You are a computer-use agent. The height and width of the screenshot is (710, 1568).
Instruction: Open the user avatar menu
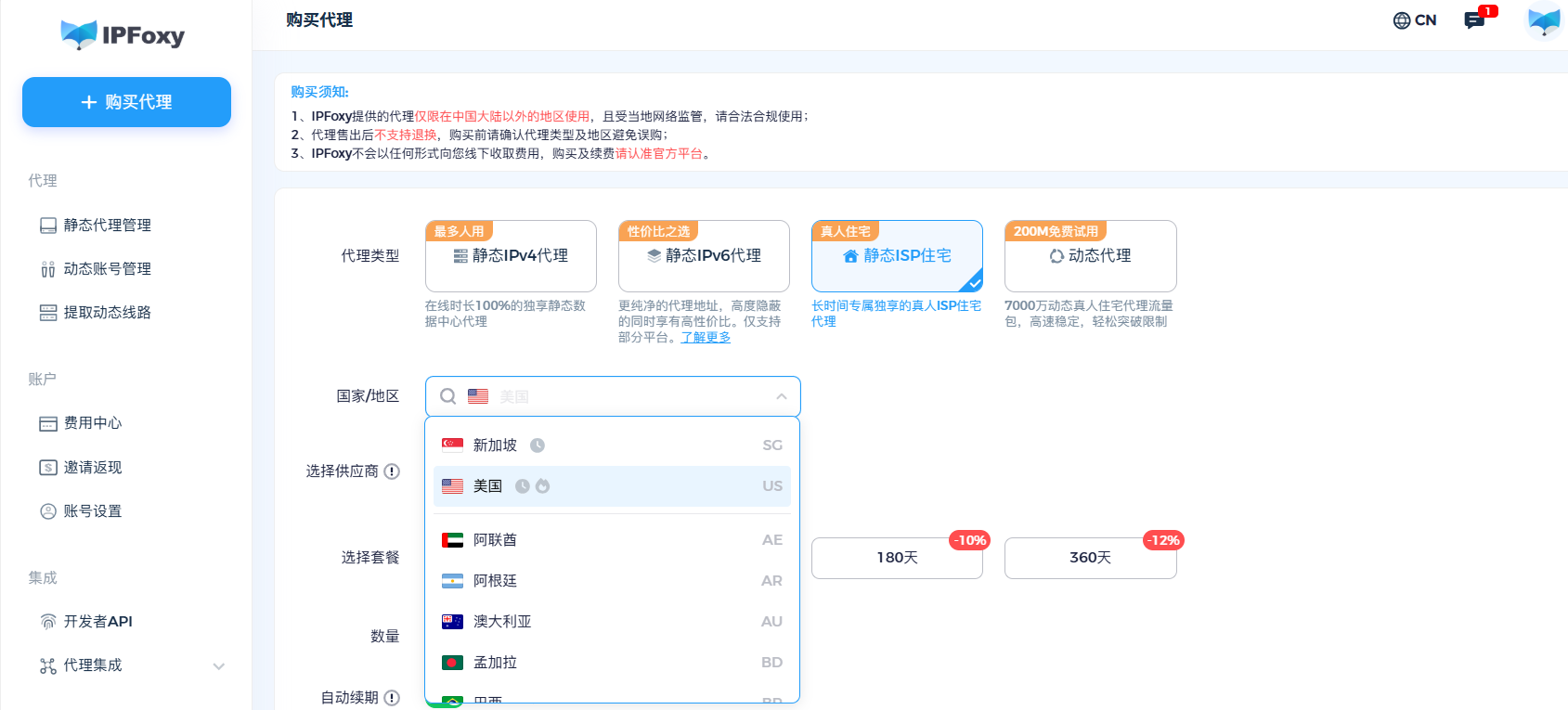[x=1544, y=20]
